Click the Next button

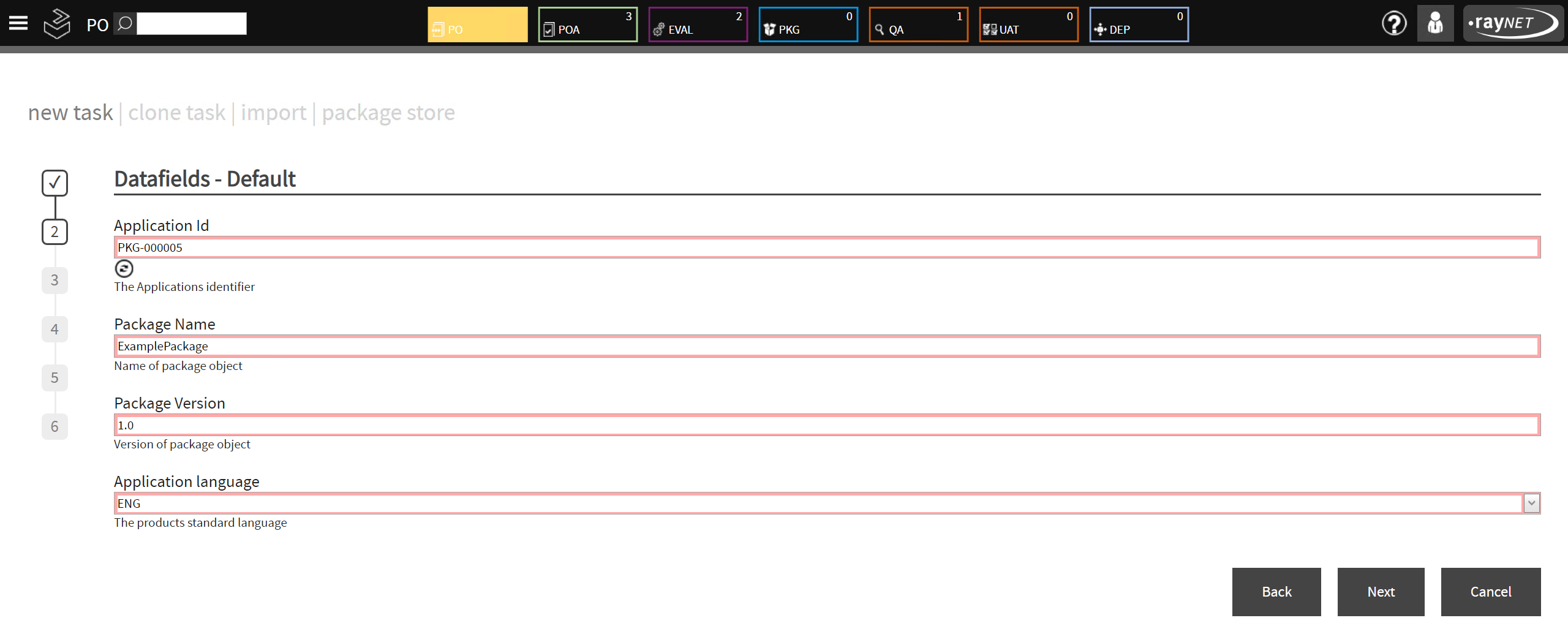pyautogui.click(x=1381, y=592)
